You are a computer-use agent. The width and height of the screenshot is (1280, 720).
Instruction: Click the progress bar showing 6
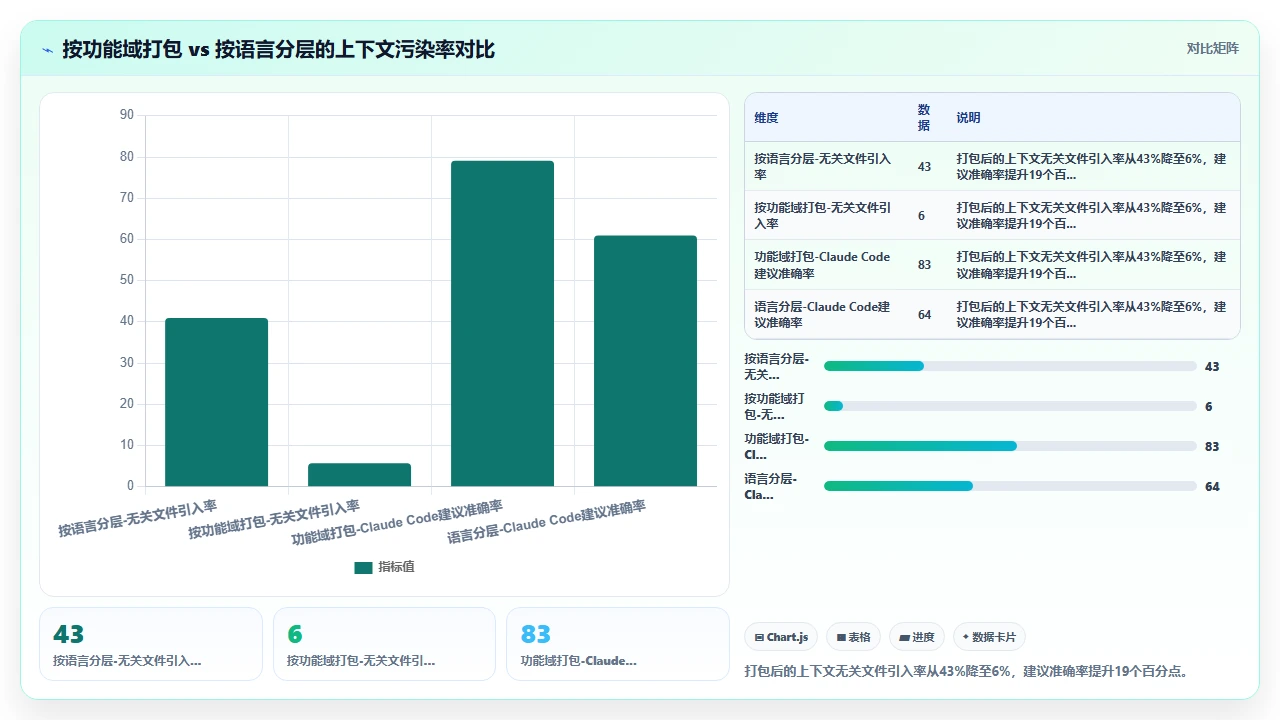coord(1010,406)
